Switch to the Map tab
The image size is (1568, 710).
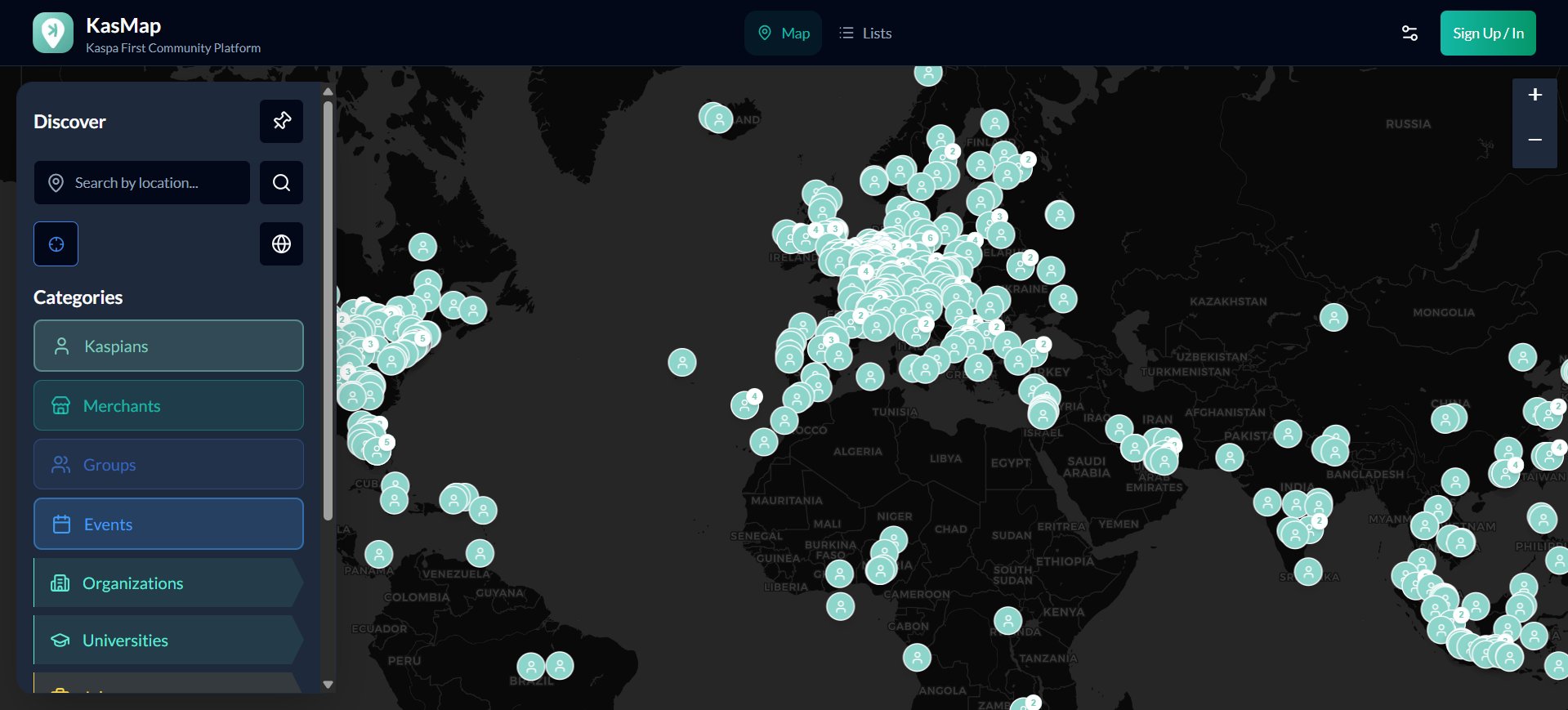point(783,33)
